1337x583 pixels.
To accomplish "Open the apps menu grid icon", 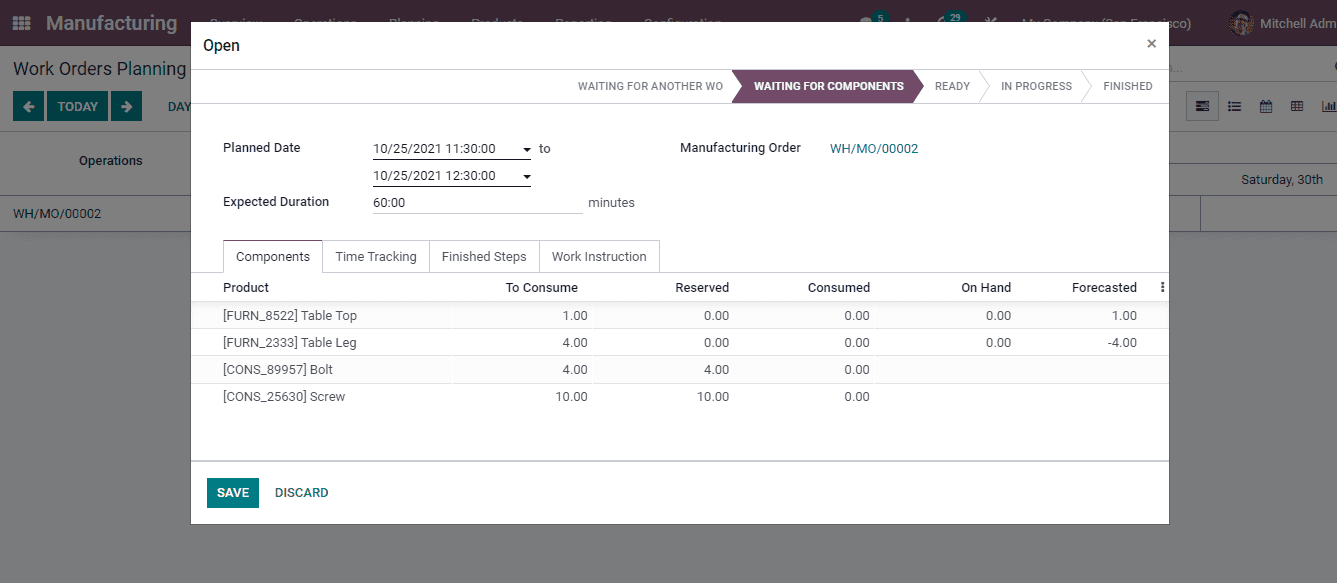I will click(21, 22).
